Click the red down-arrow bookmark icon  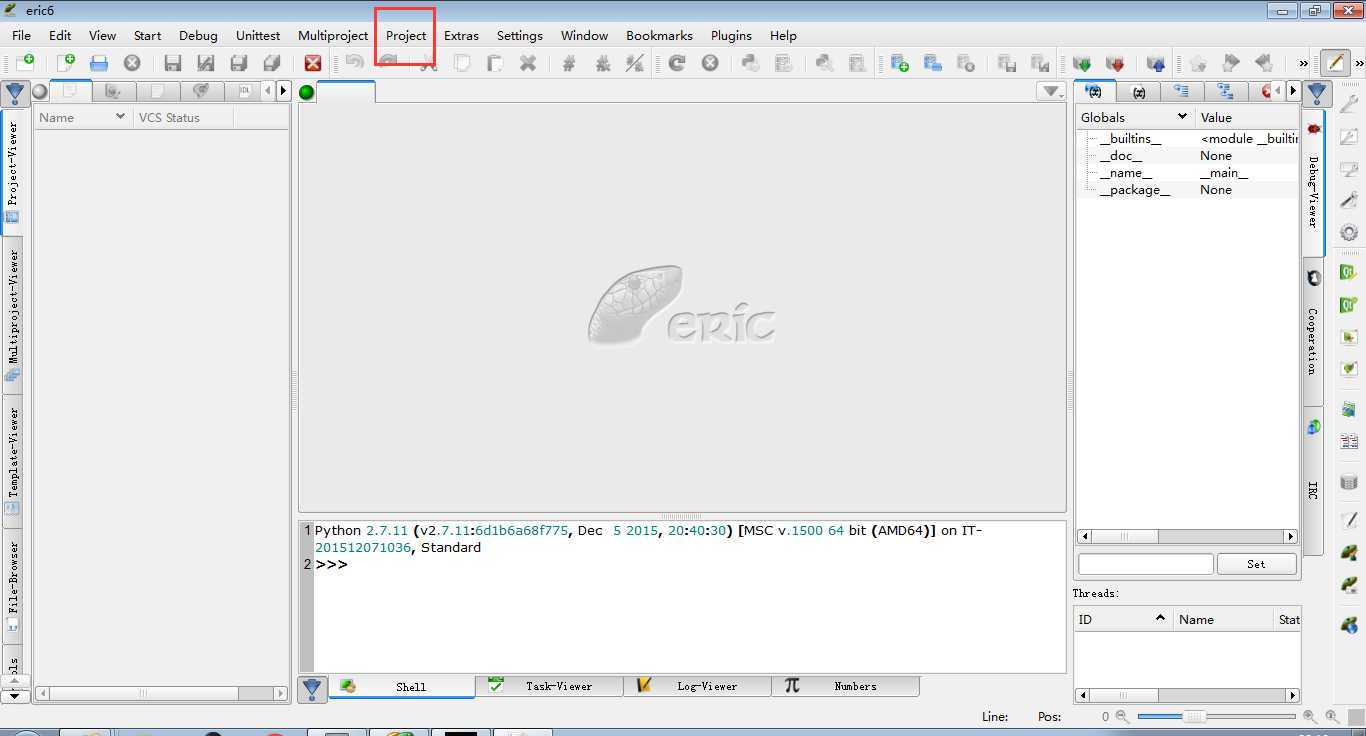pos(1115,63)
